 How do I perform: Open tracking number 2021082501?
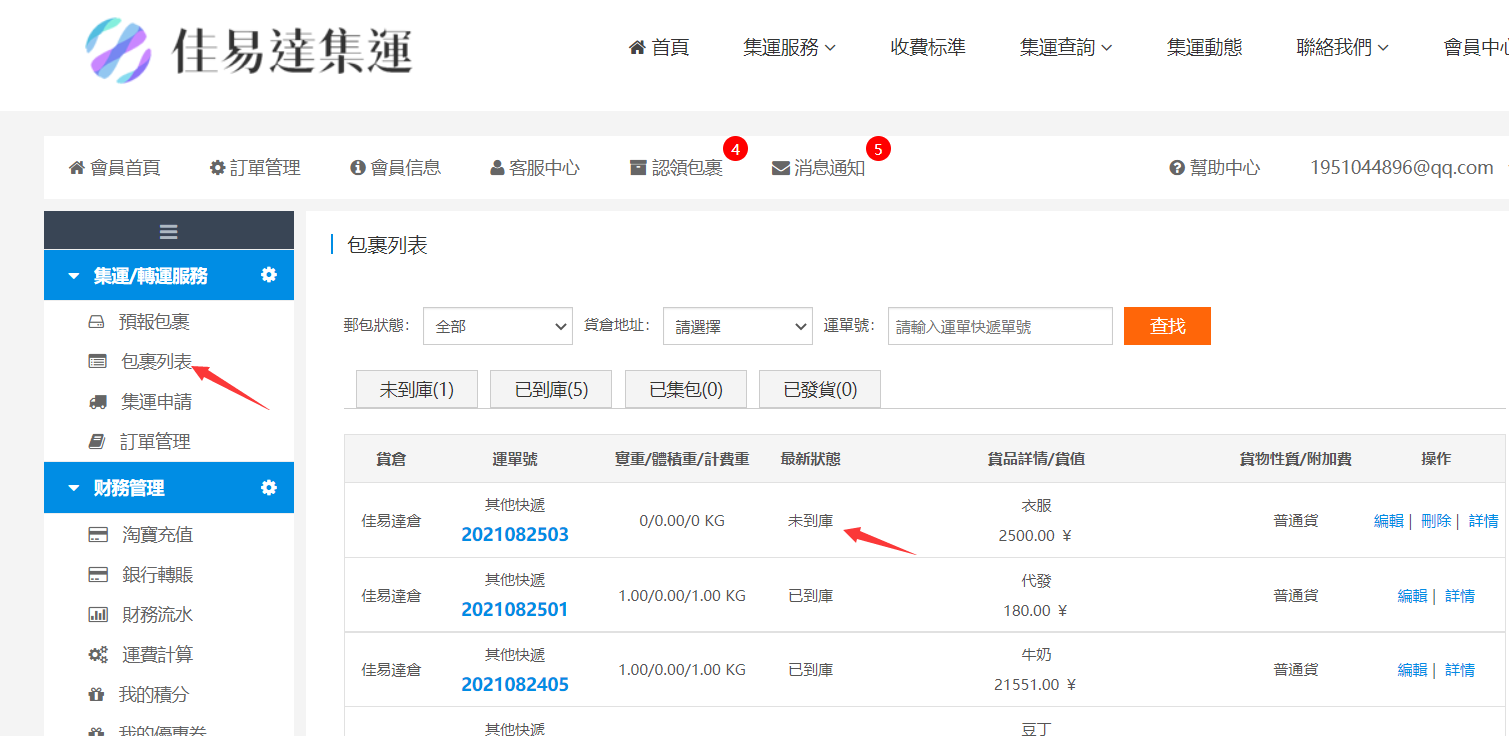pos(515,610)
